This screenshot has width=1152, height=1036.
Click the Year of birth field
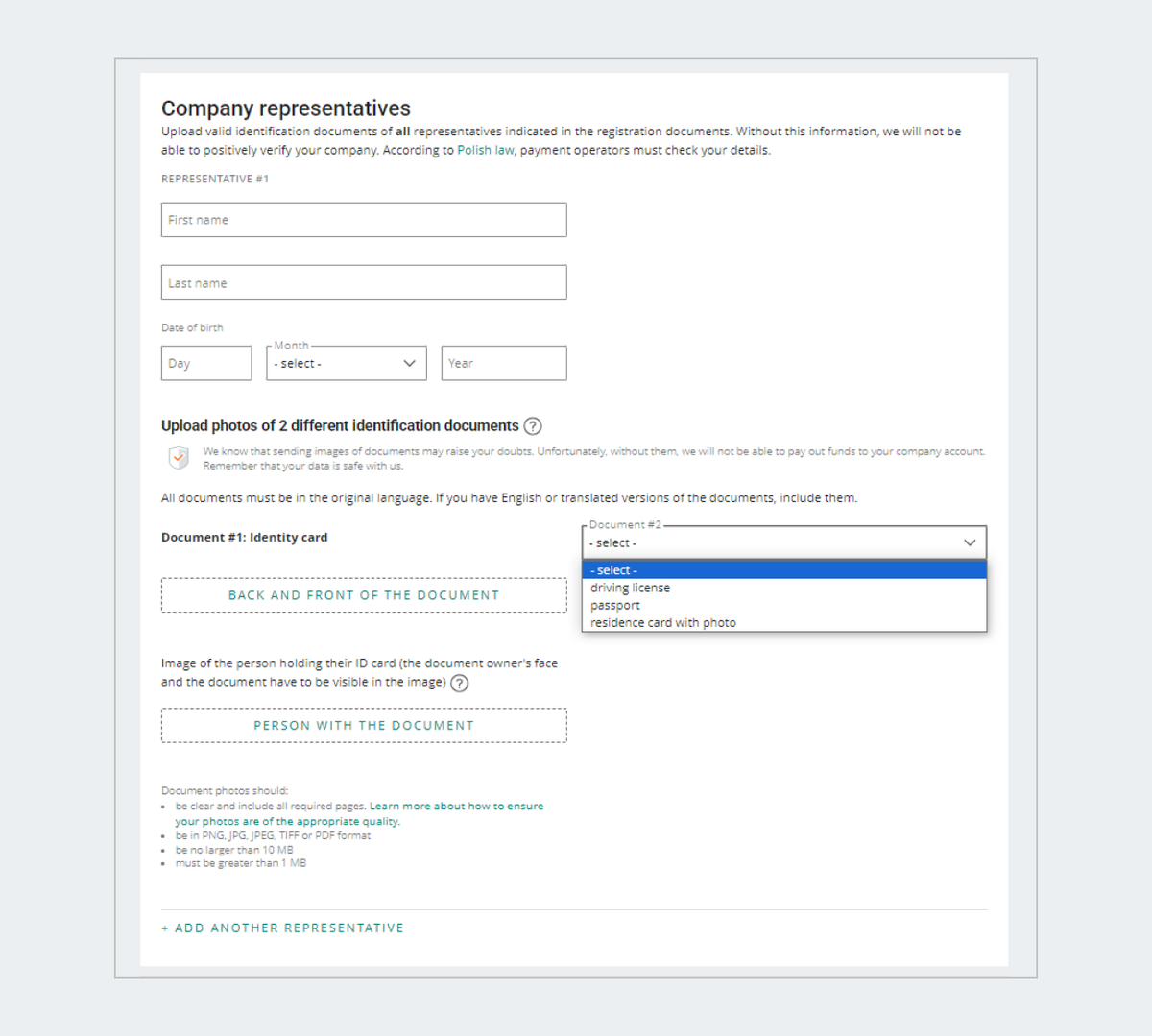click(x=504, y=364)
